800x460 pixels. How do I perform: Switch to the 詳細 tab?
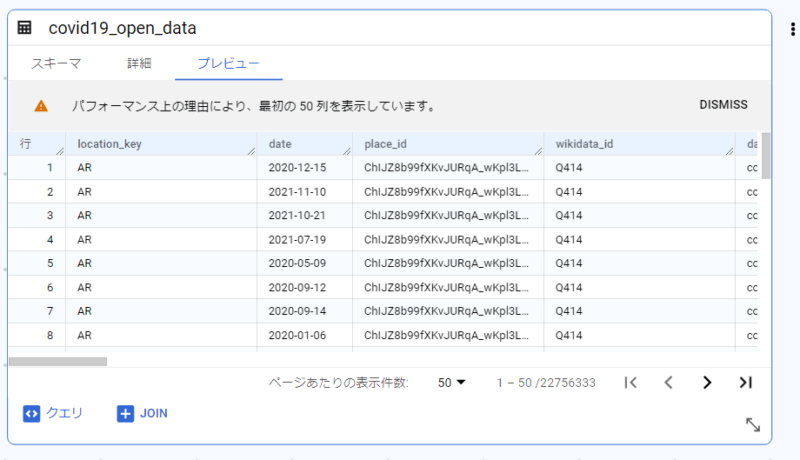click(x=139, y=63)
